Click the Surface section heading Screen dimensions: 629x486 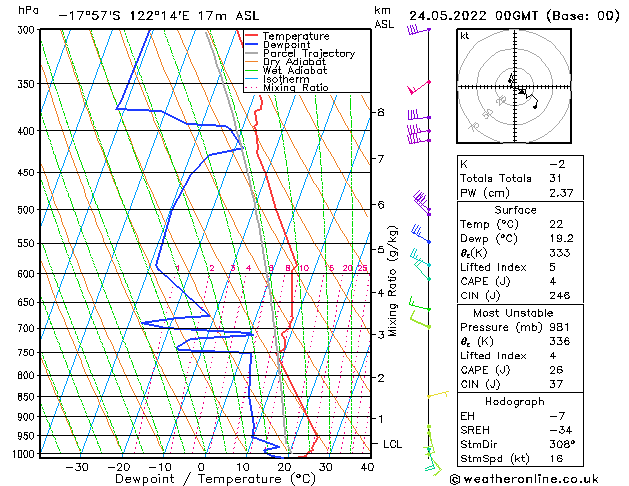point(515,210)
